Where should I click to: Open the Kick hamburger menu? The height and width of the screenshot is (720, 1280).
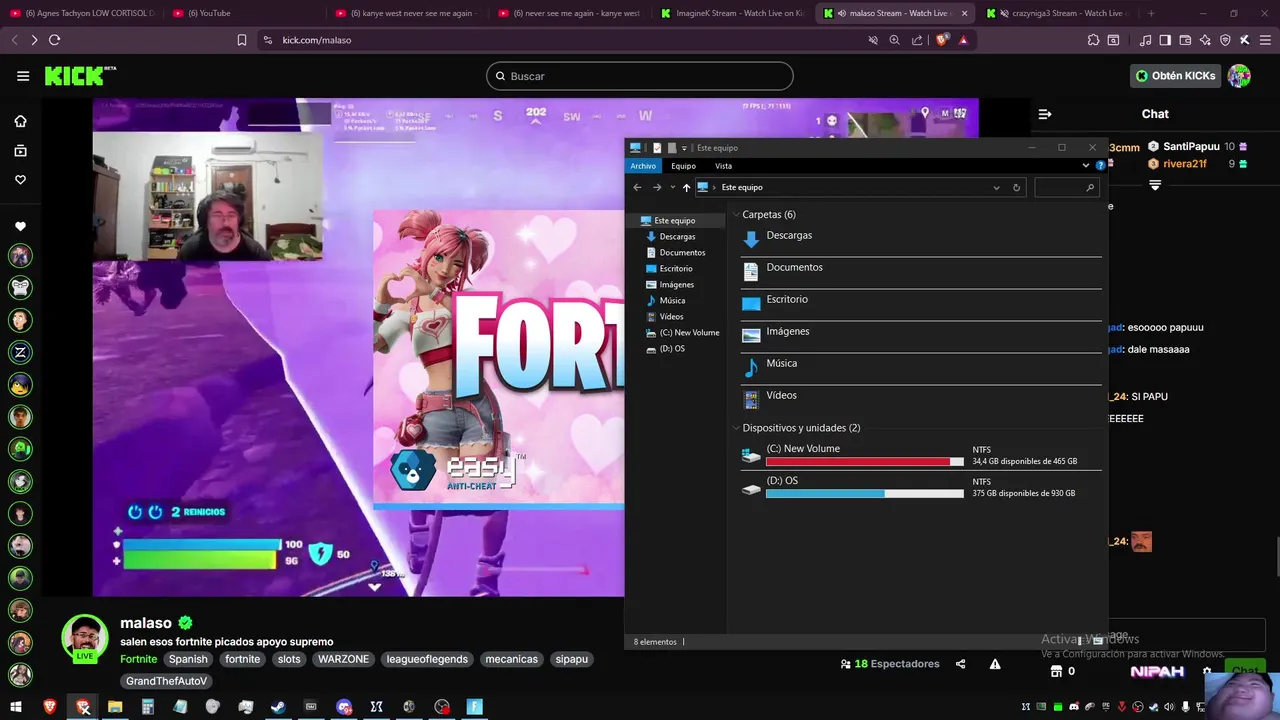point(23,76)
